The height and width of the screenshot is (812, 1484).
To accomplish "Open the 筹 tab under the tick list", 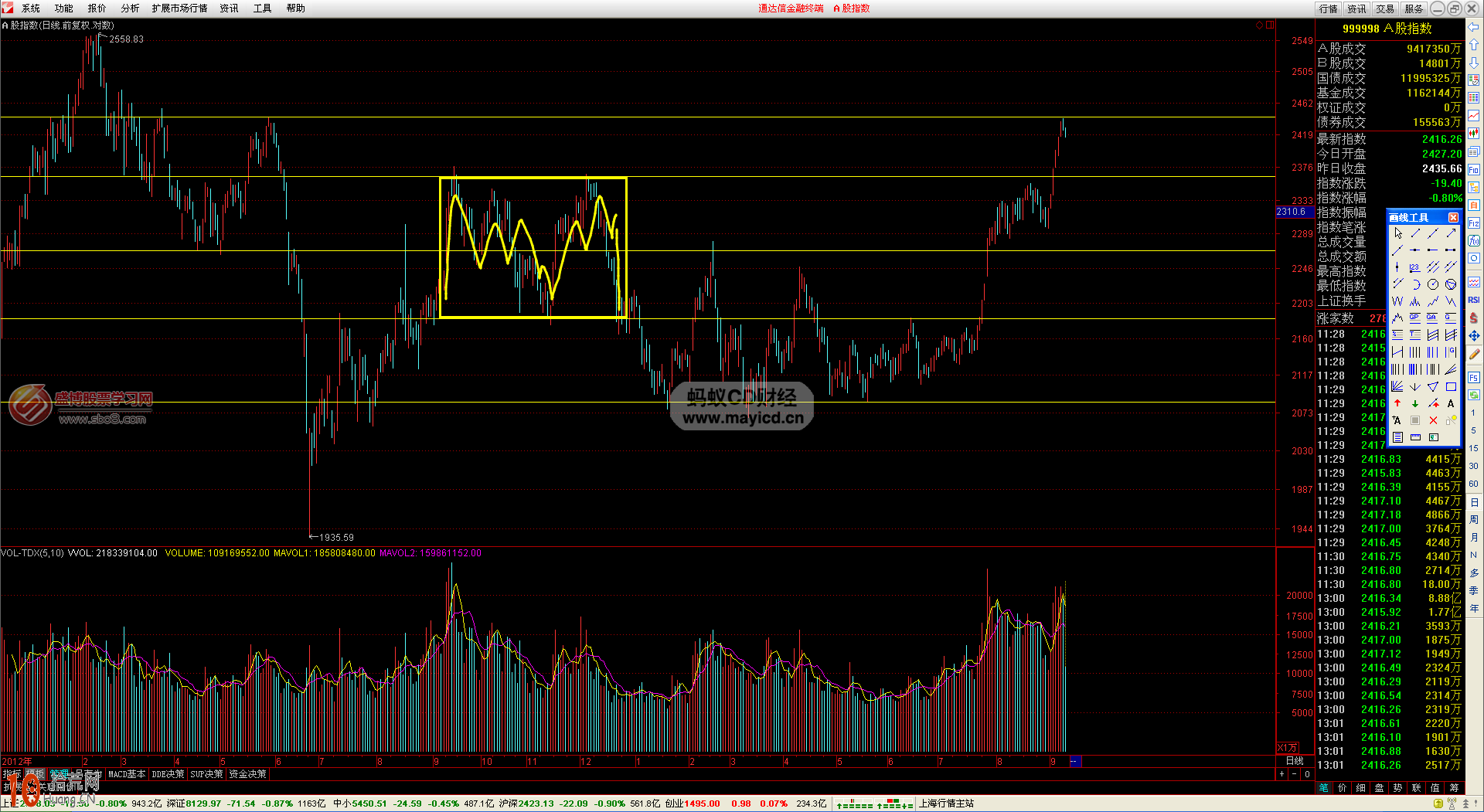I will point(1454,788).
